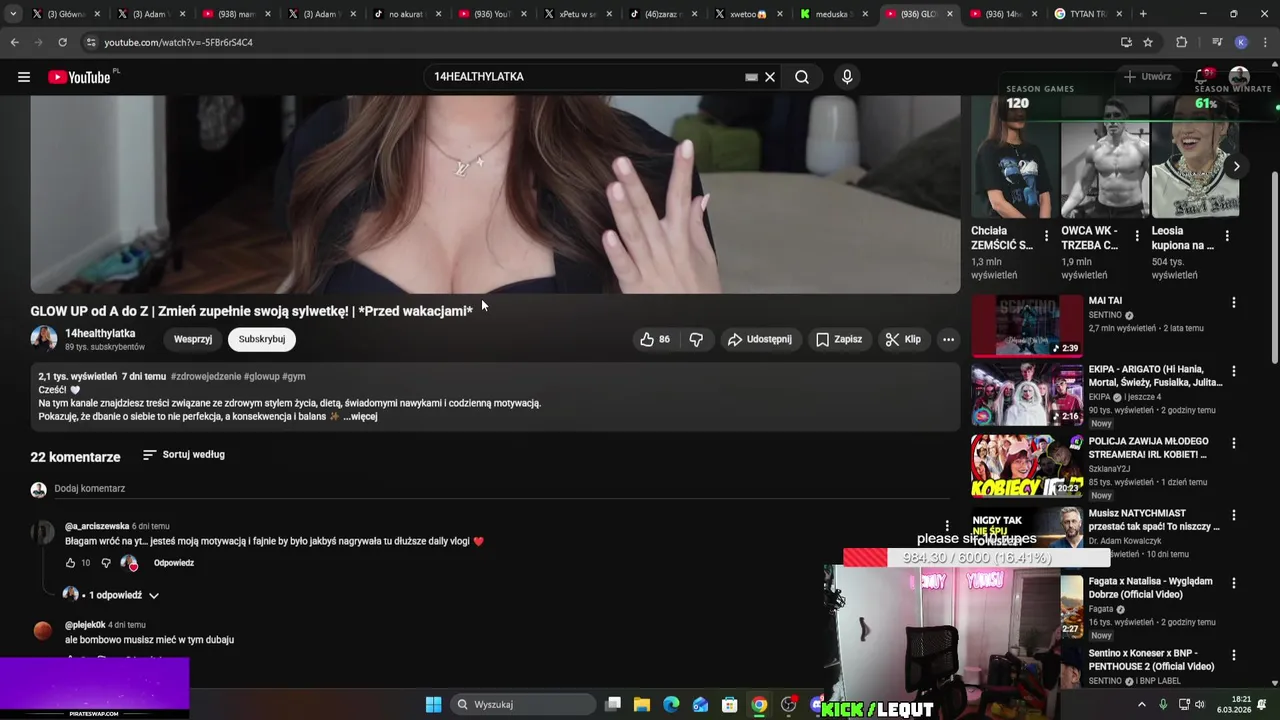1280x720 pixels.
Task: Dislike the comment by a_arciszewska
Action: (106, 563)
